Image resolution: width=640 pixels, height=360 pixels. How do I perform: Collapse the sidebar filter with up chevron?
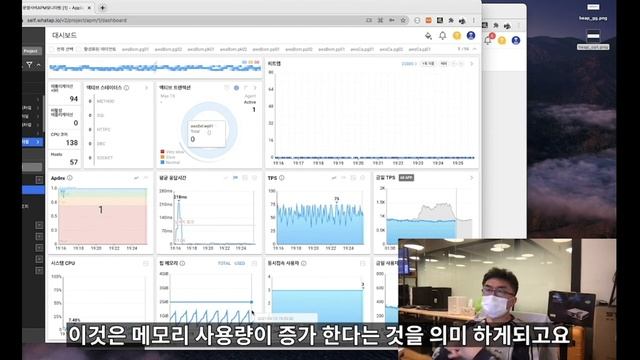coord(39,64)
